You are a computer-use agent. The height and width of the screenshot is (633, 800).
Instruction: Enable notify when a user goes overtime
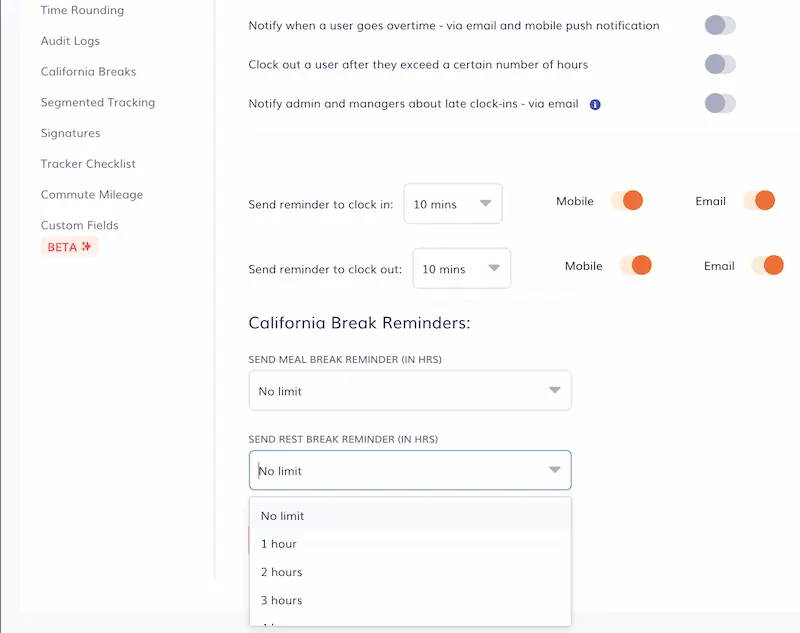point(719,25)
